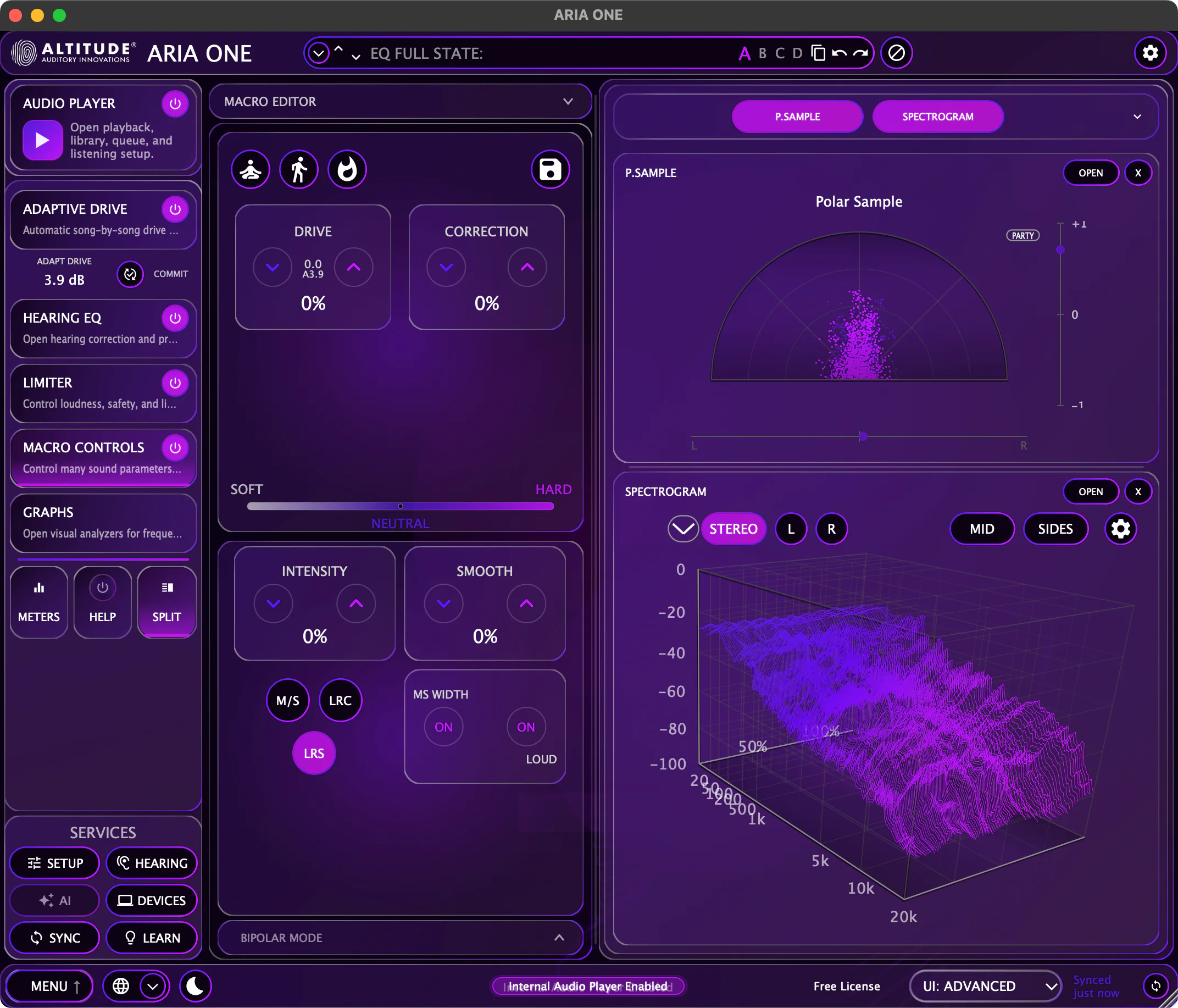Adjust the Soft/Hard neutral slider
1178x1008 pixels.
[400, 506]
